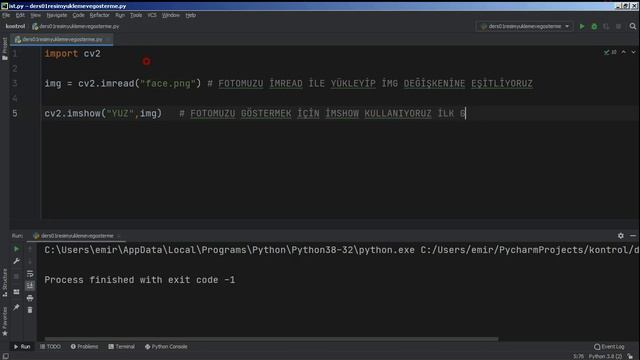Toggle Scroll to End in the console
This screenshot has height=360, width=640.
pos(30,286)
